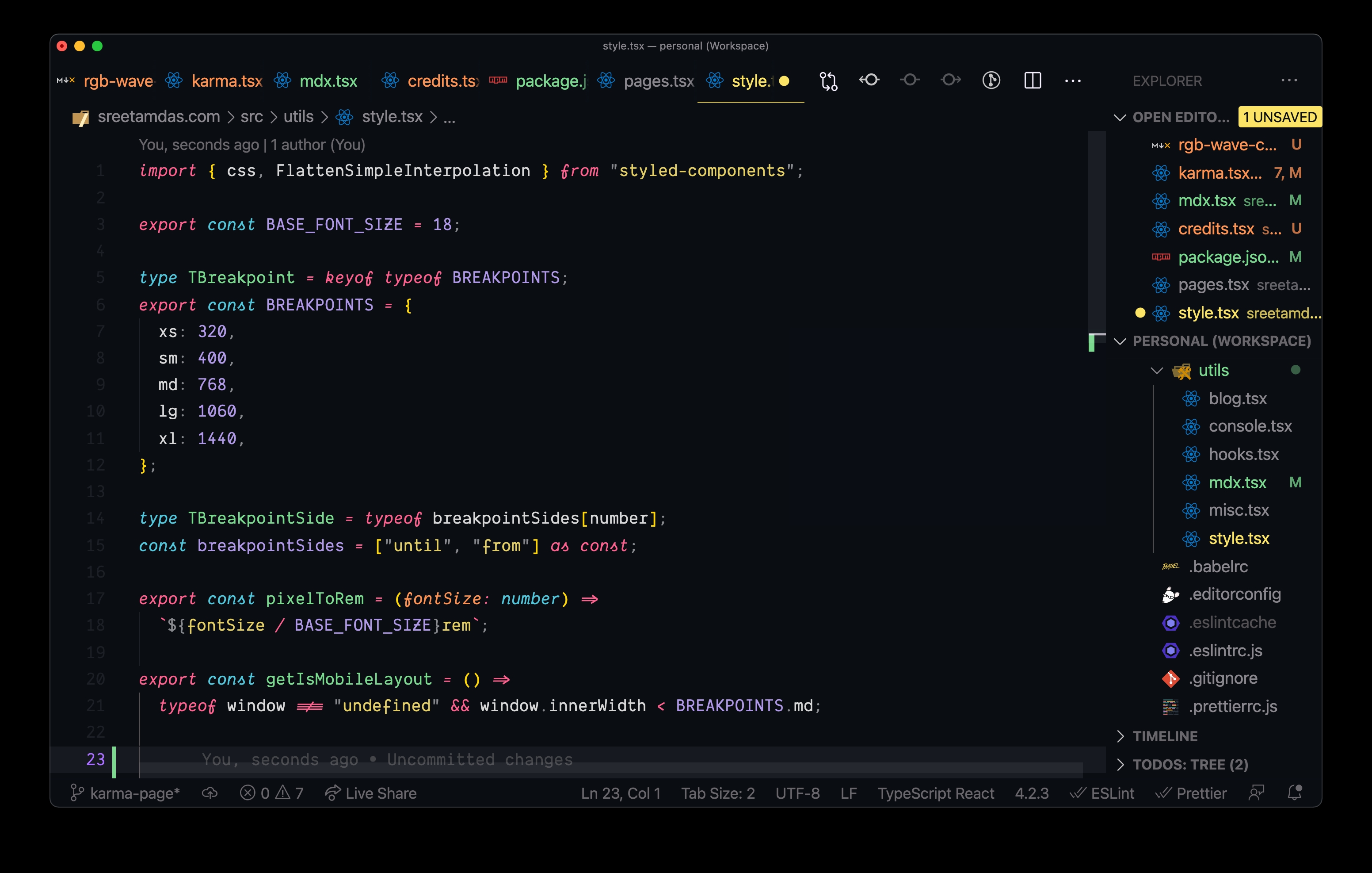Open the compare changes icon in editor toolbar
Screen dimensions: 1372x873
[828, 81]
